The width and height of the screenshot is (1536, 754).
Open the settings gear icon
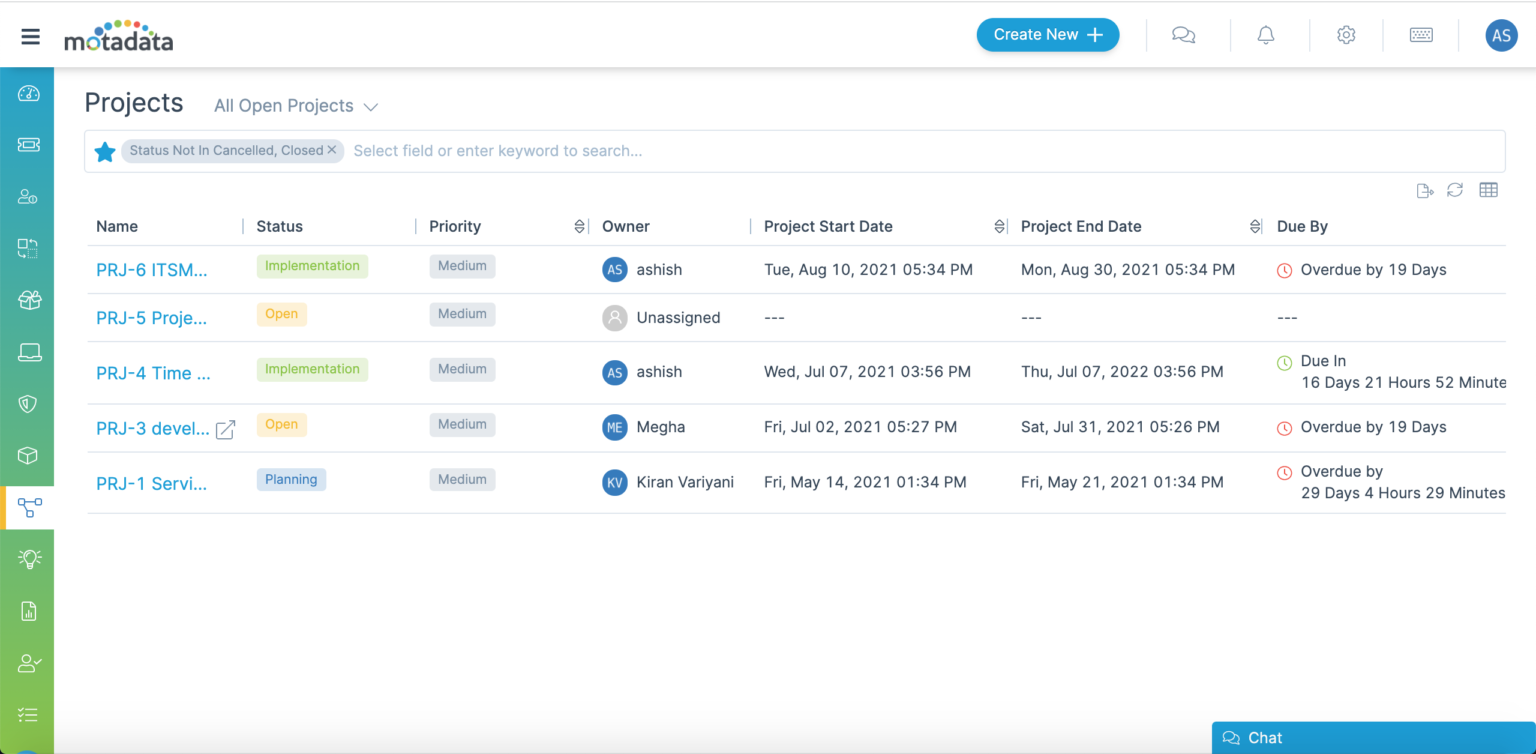(x=1346, y=35)
